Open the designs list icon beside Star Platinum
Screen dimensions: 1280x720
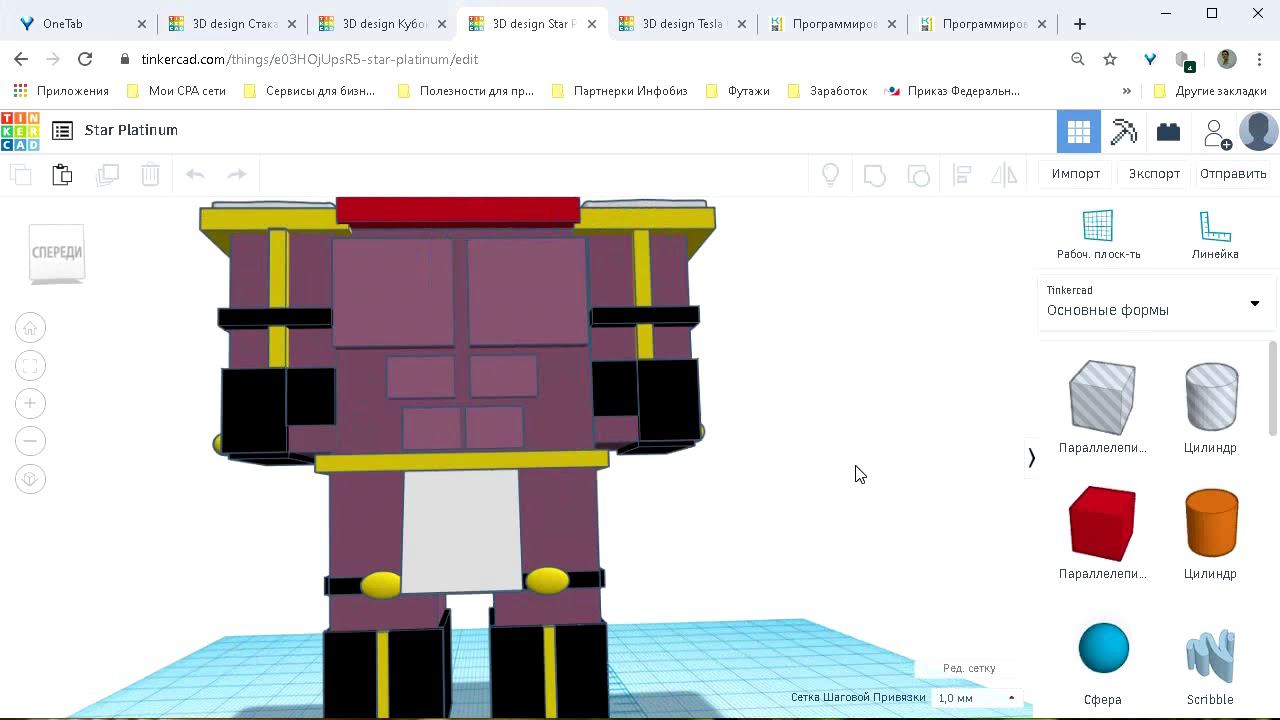62,130
